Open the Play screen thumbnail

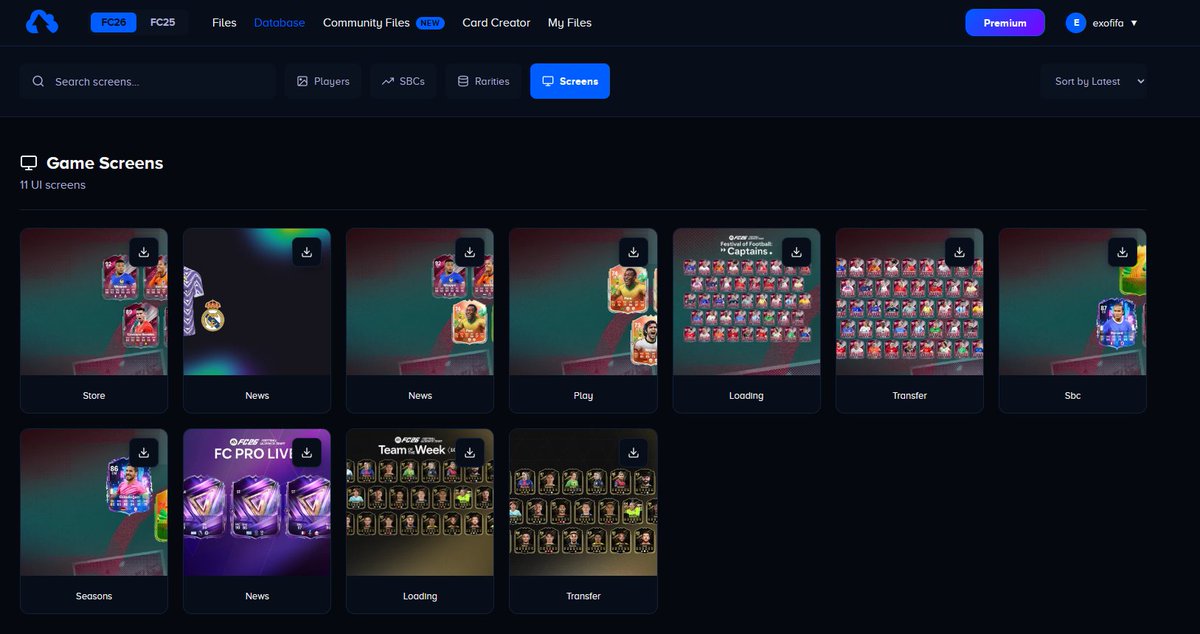[583, 302]
